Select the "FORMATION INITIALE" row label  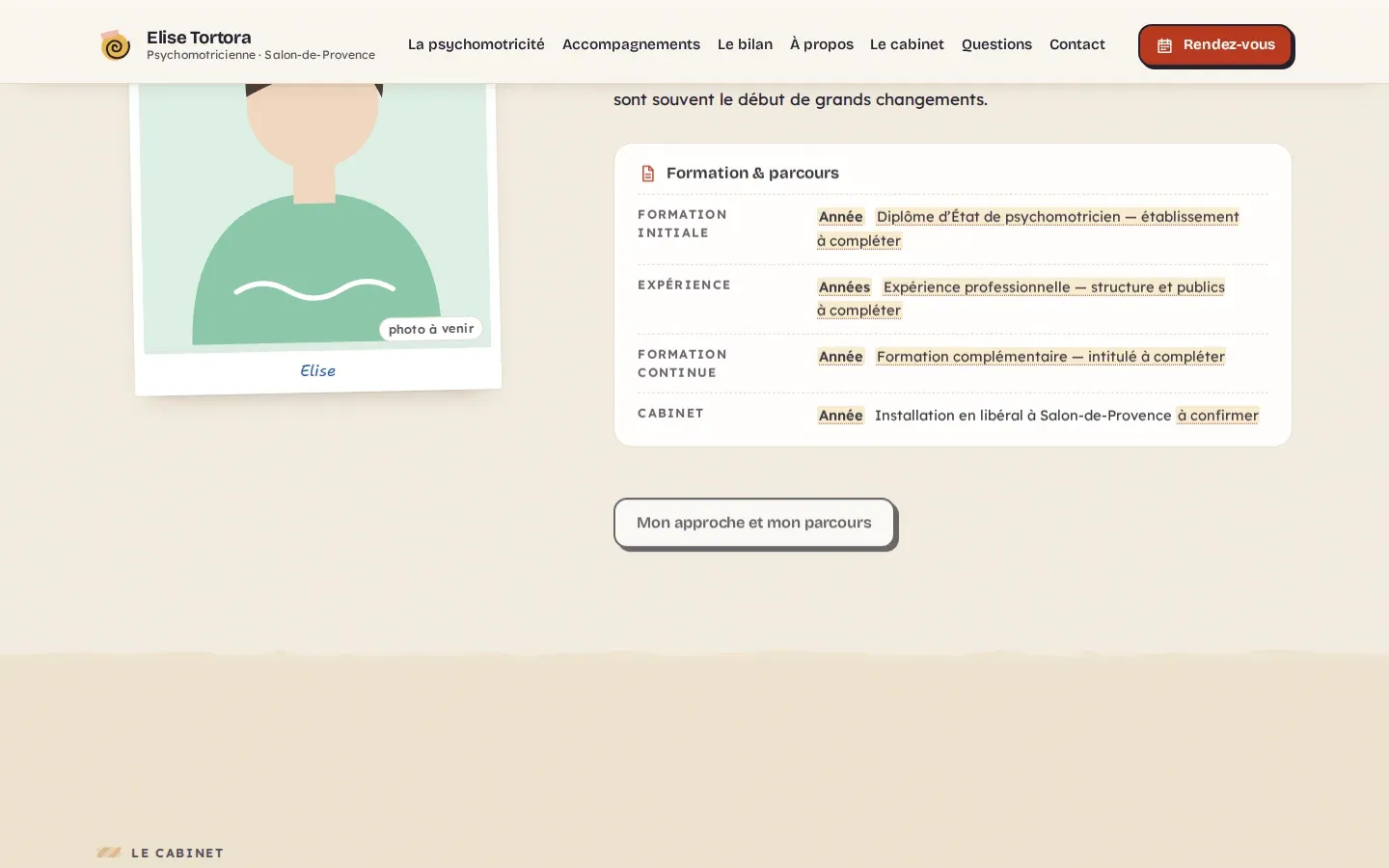pos(683,224)
